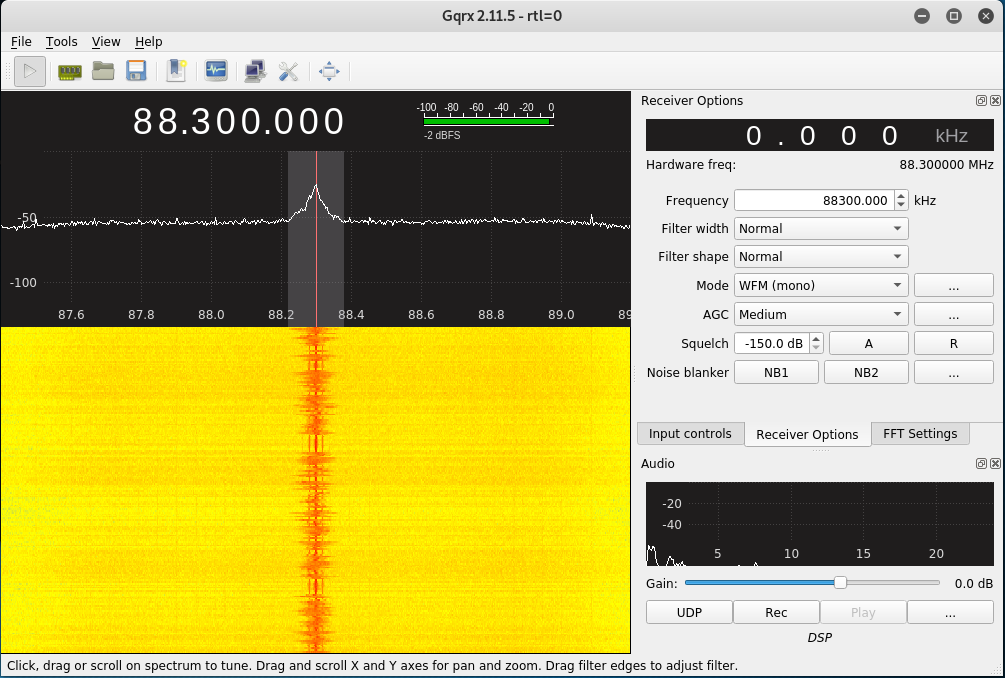This screenshot has width=1005, height=678.
Task: Open the Mode dropdown showing WFM (mono)
Action: pos(820,285)
